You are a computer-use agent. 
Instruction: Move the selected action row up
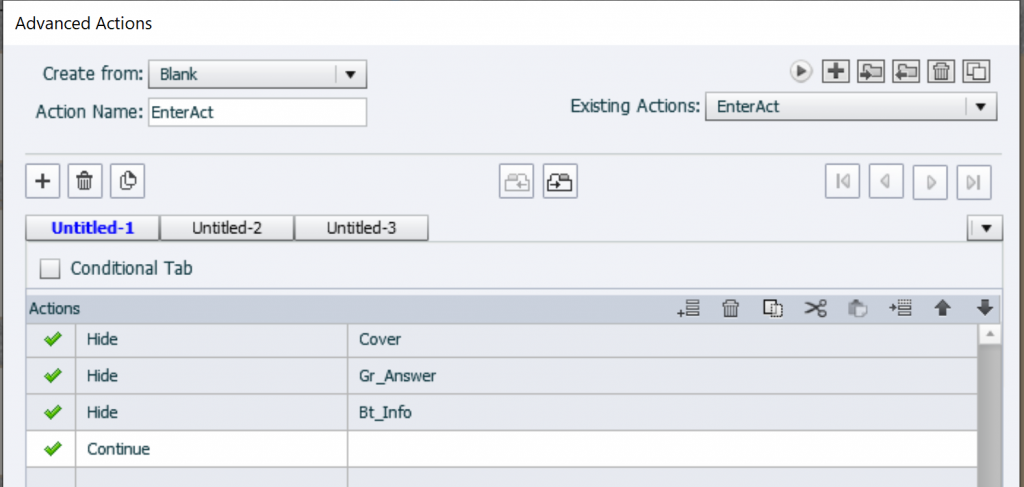[x=942, y=309]
